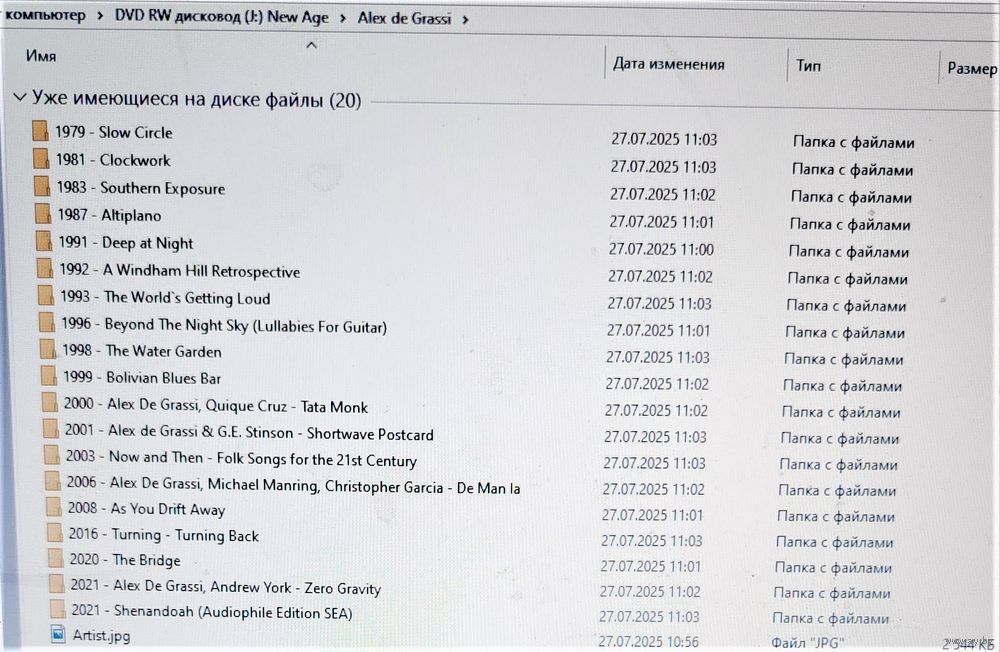Click the file name 'Artist.jpg'
Screen dimensions: 1000x652
point(101,635)
